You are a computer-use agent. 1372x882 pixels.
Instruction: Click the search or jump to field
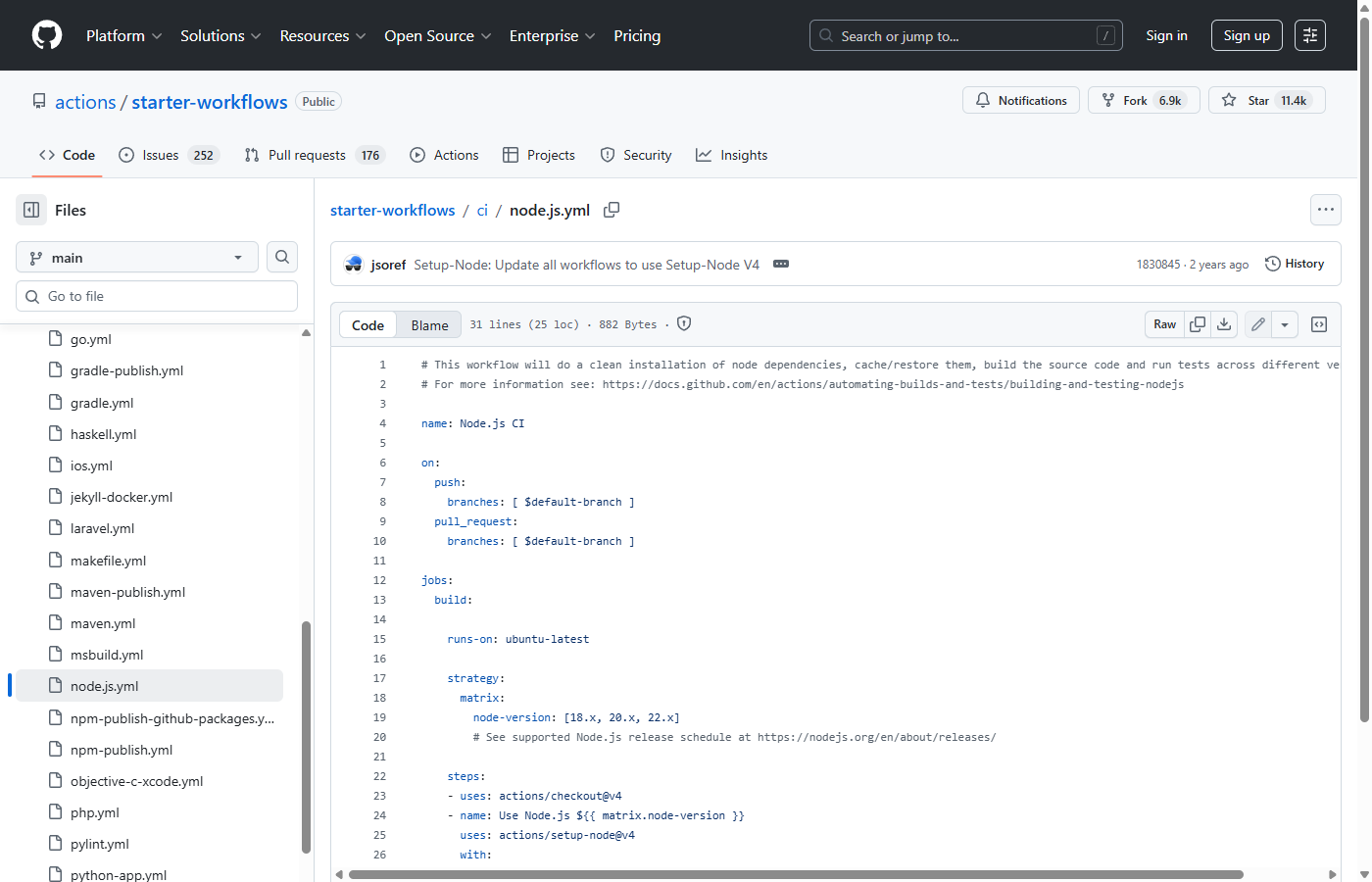click(x=965, y=35)
